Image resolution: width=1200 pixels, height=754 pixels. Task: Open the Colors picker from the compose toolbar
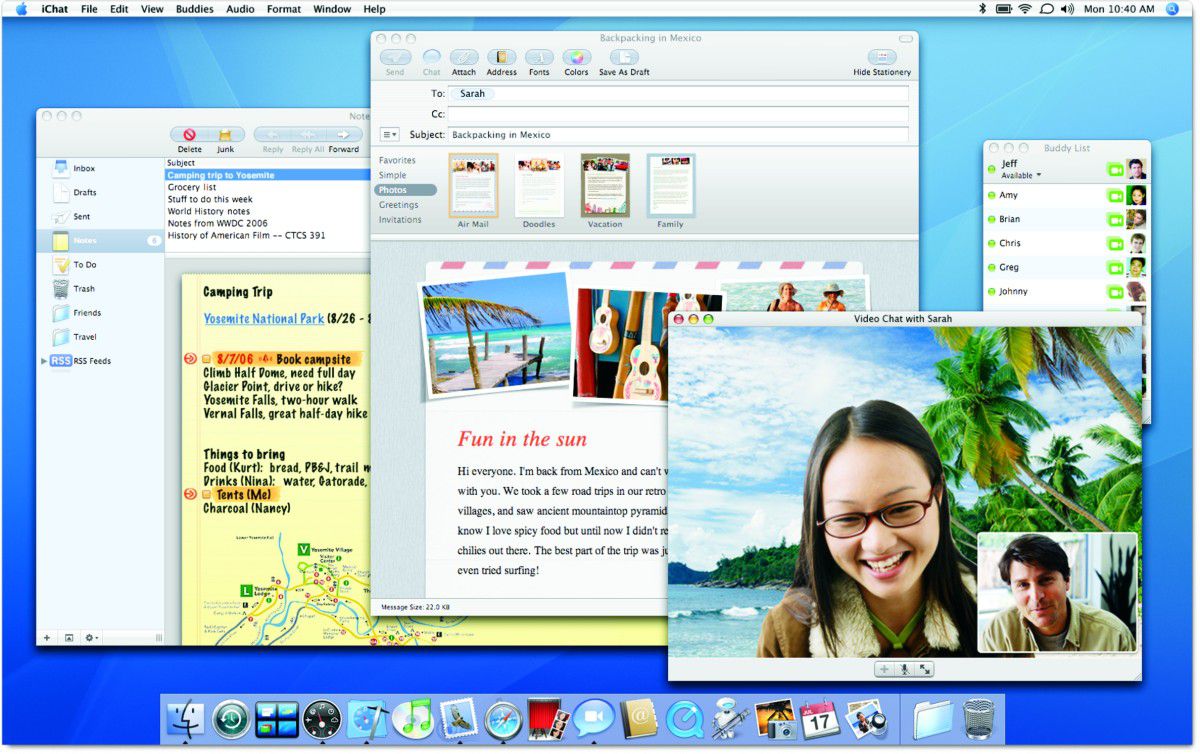pos(577,57)
